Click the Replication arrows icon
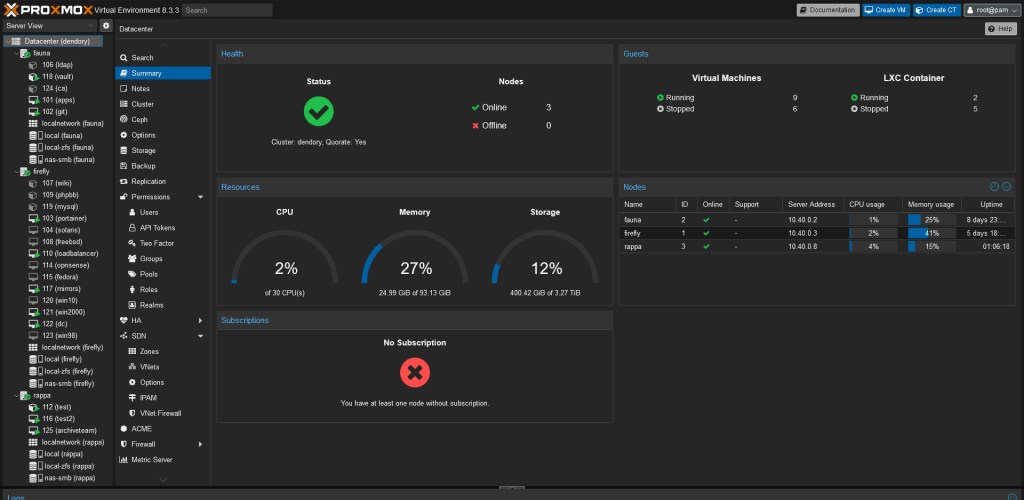This screenshot has height=500, width=1024. tap(124, 181)
